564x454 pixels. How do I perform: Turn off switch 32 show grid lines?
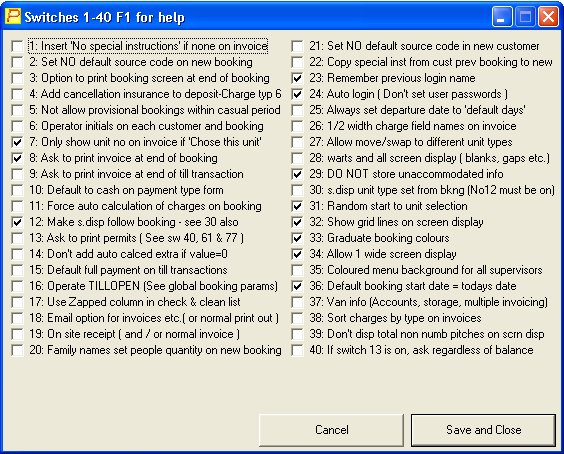pyautogui.click(x=297, y=222)
